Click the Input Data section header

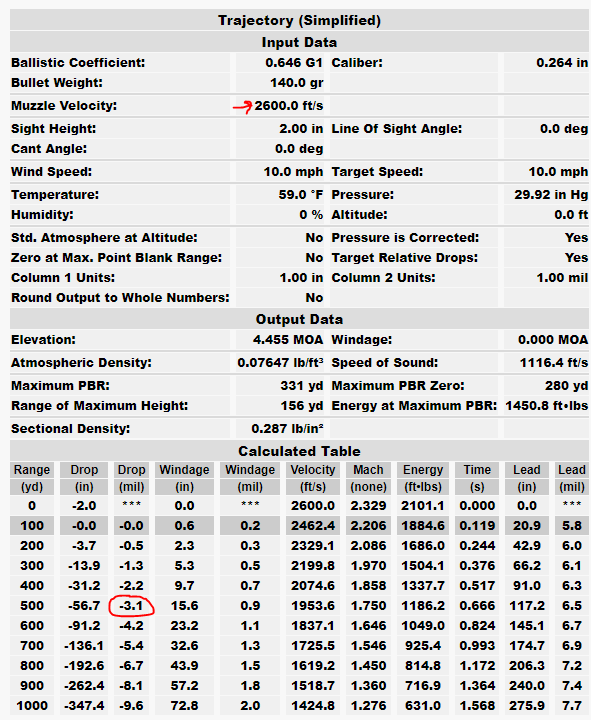pyautogui.click(x=299, y=42)
